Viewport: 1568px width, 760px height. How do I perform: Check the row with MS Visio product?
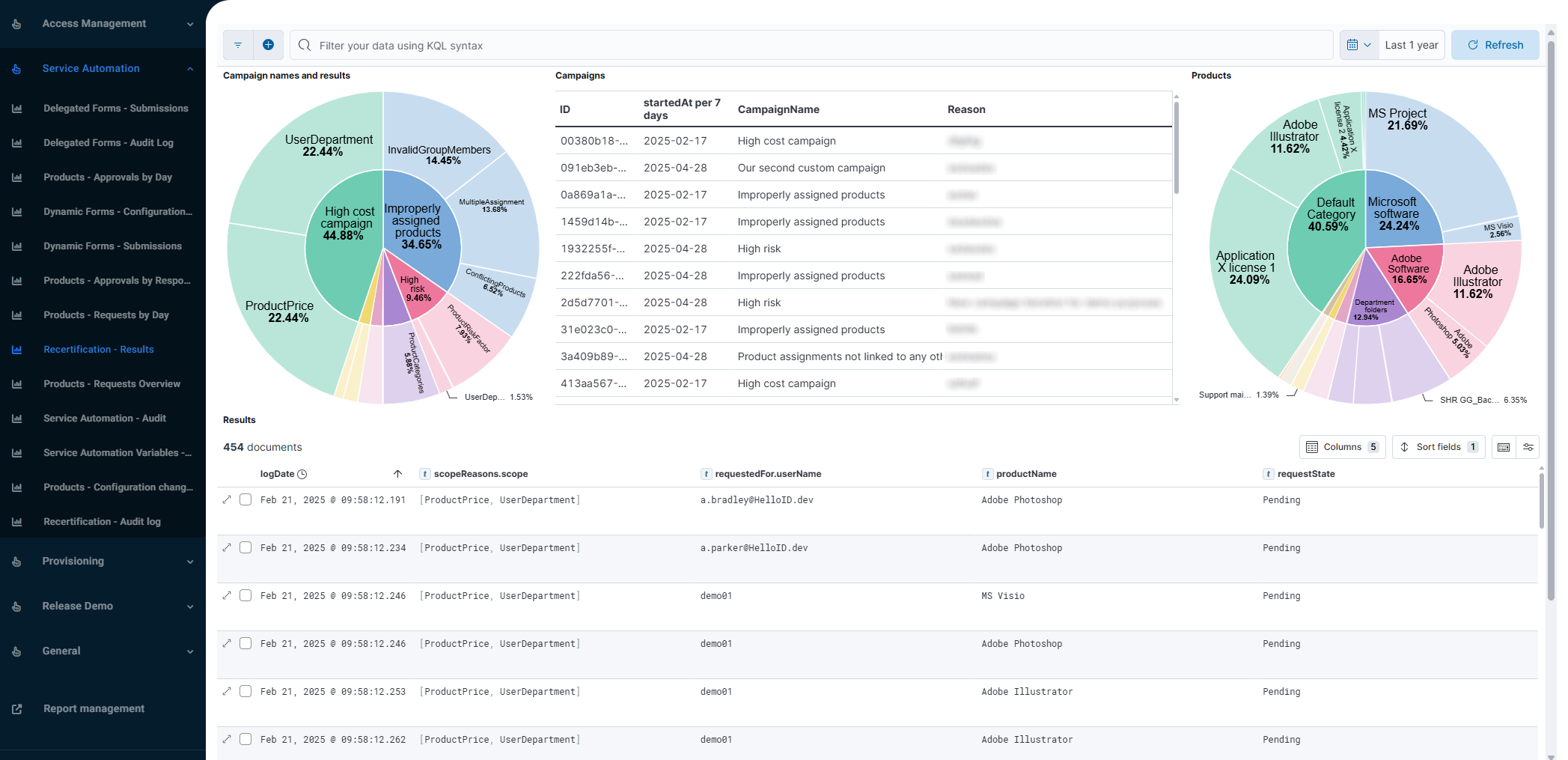click(x=245, y=595)
